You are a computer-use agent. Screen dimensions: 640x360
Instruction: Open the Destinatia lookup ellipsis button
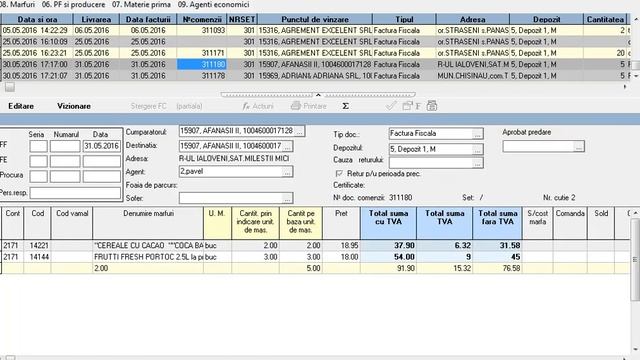pos(287,146)
